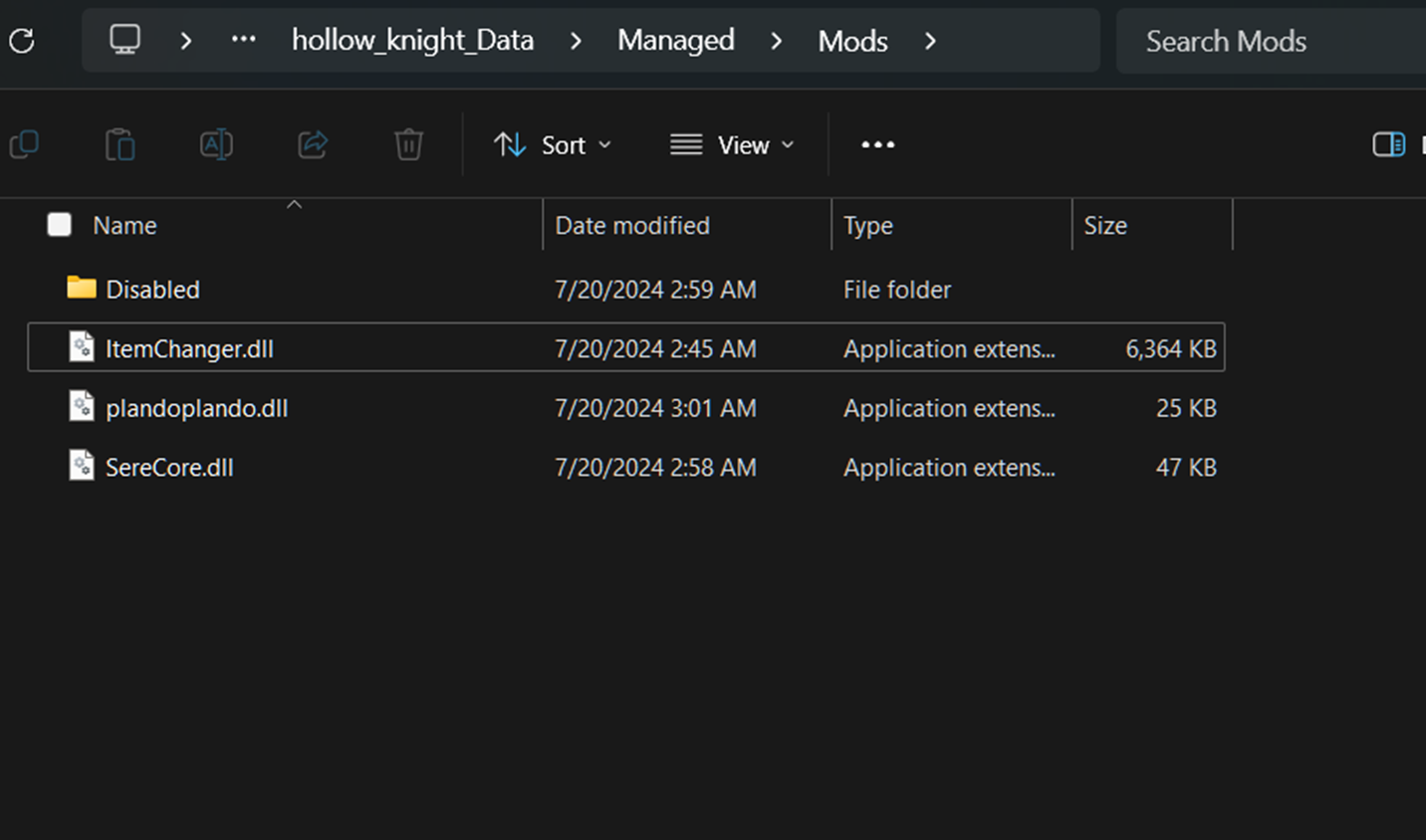The height and width of the screenshot is (840, 1426).
Task: Click the 25 KB size cell
Action: coord(1186,408)
